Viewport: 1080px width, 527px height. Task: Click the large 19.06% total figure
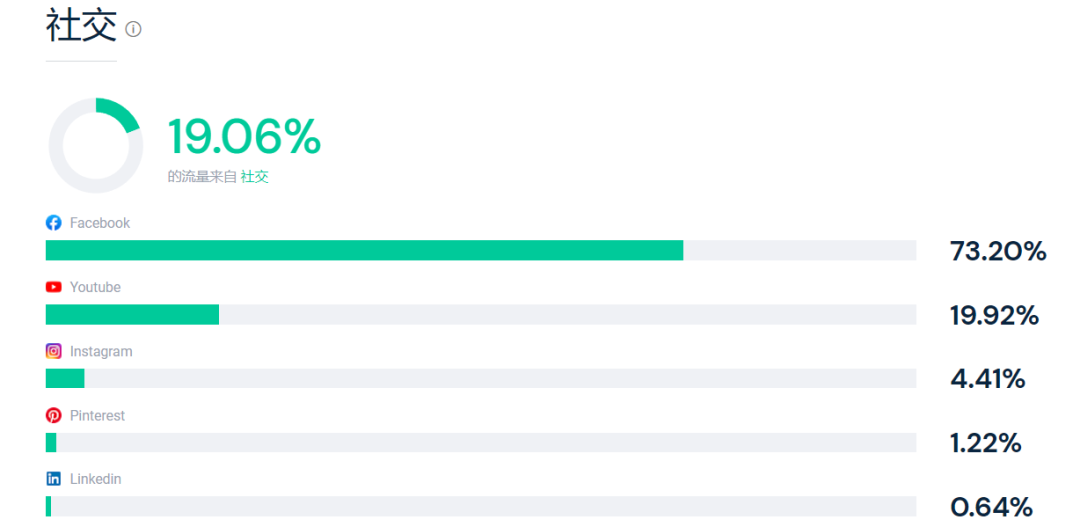pyautogui.click(x=244, y=137)
